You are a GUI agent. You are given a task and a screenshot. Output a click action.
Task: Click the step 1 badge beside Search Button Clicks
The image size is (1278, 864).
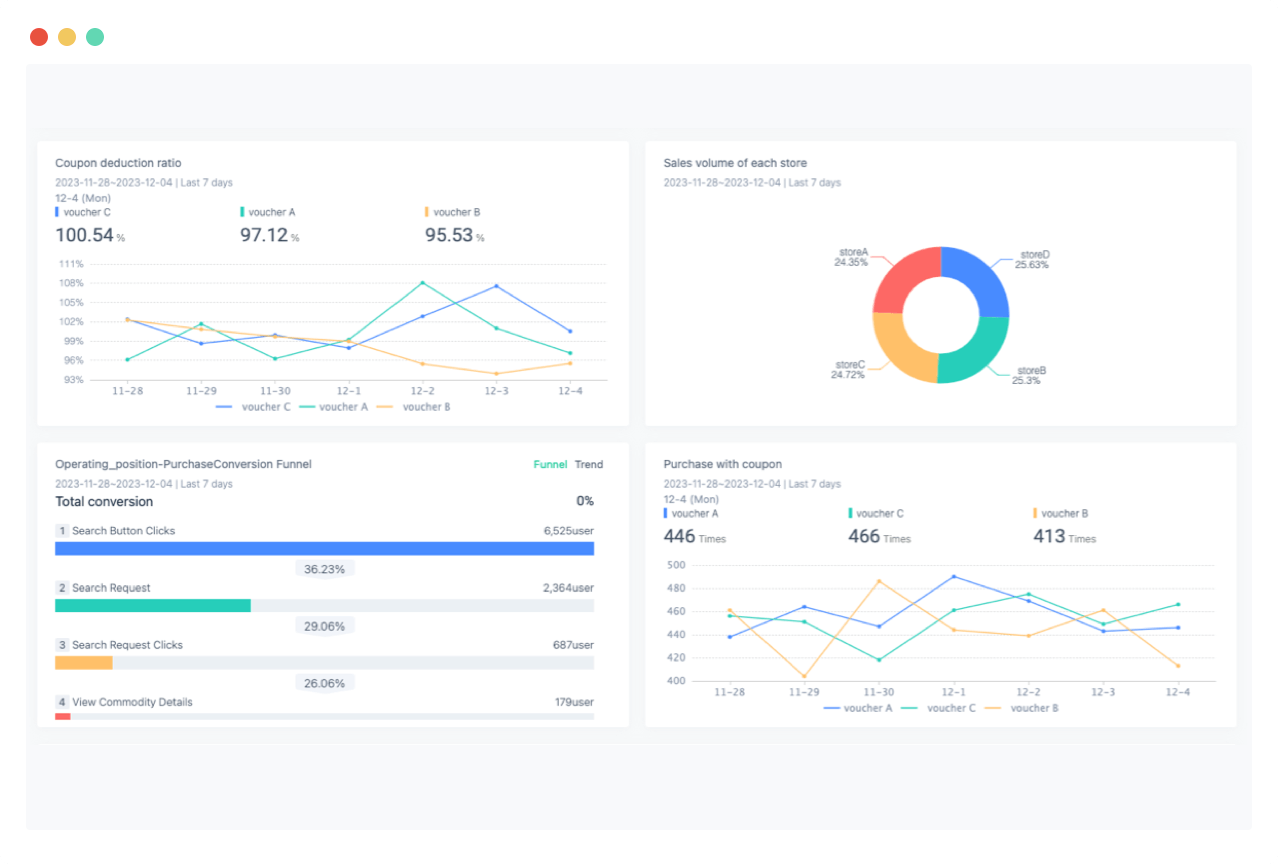click(x=61, y=531)
